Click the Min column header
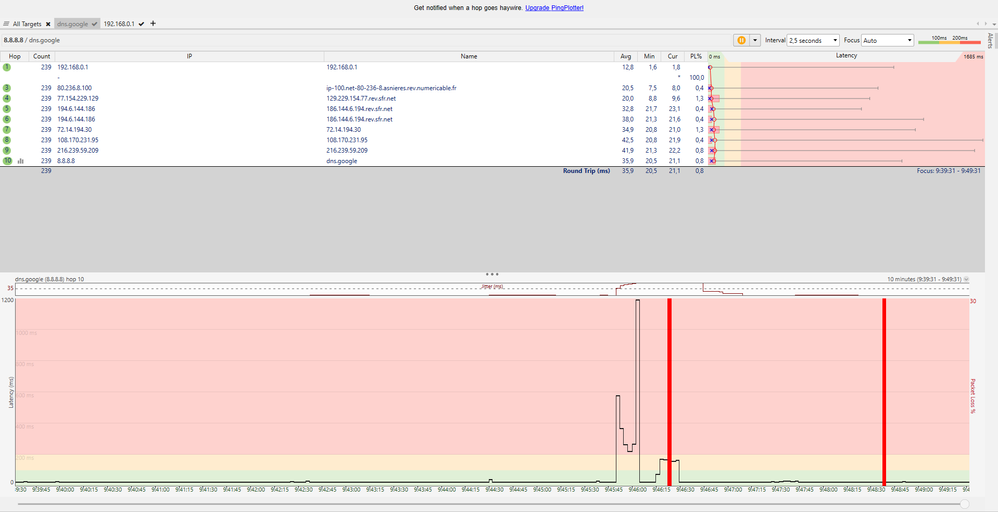The height and width of the screenshot is (512, 998). [x=649, y=56]
